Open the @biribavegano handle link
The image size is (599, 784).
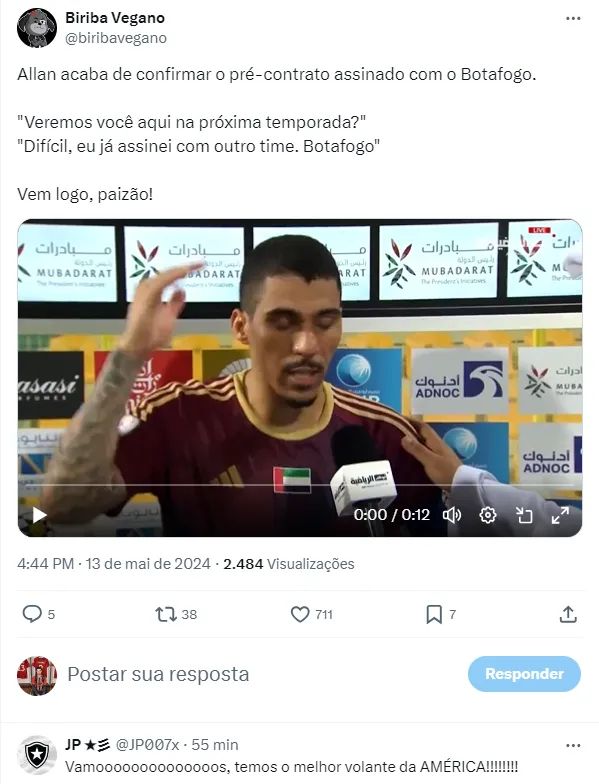click(116, 38)
